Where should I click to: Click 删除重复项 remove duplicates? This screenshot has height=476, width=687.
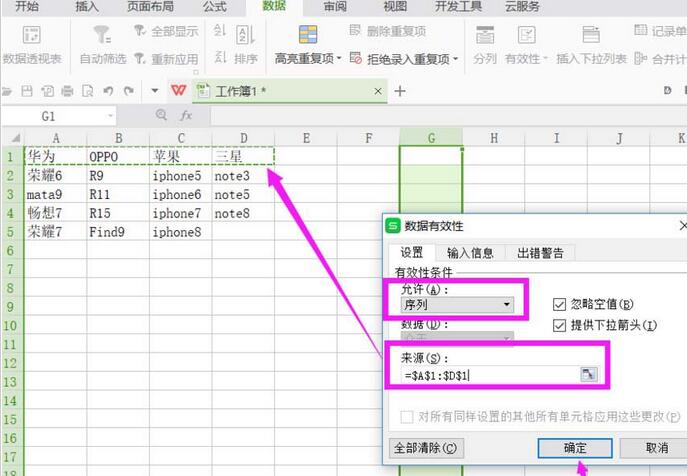(388, 31)
